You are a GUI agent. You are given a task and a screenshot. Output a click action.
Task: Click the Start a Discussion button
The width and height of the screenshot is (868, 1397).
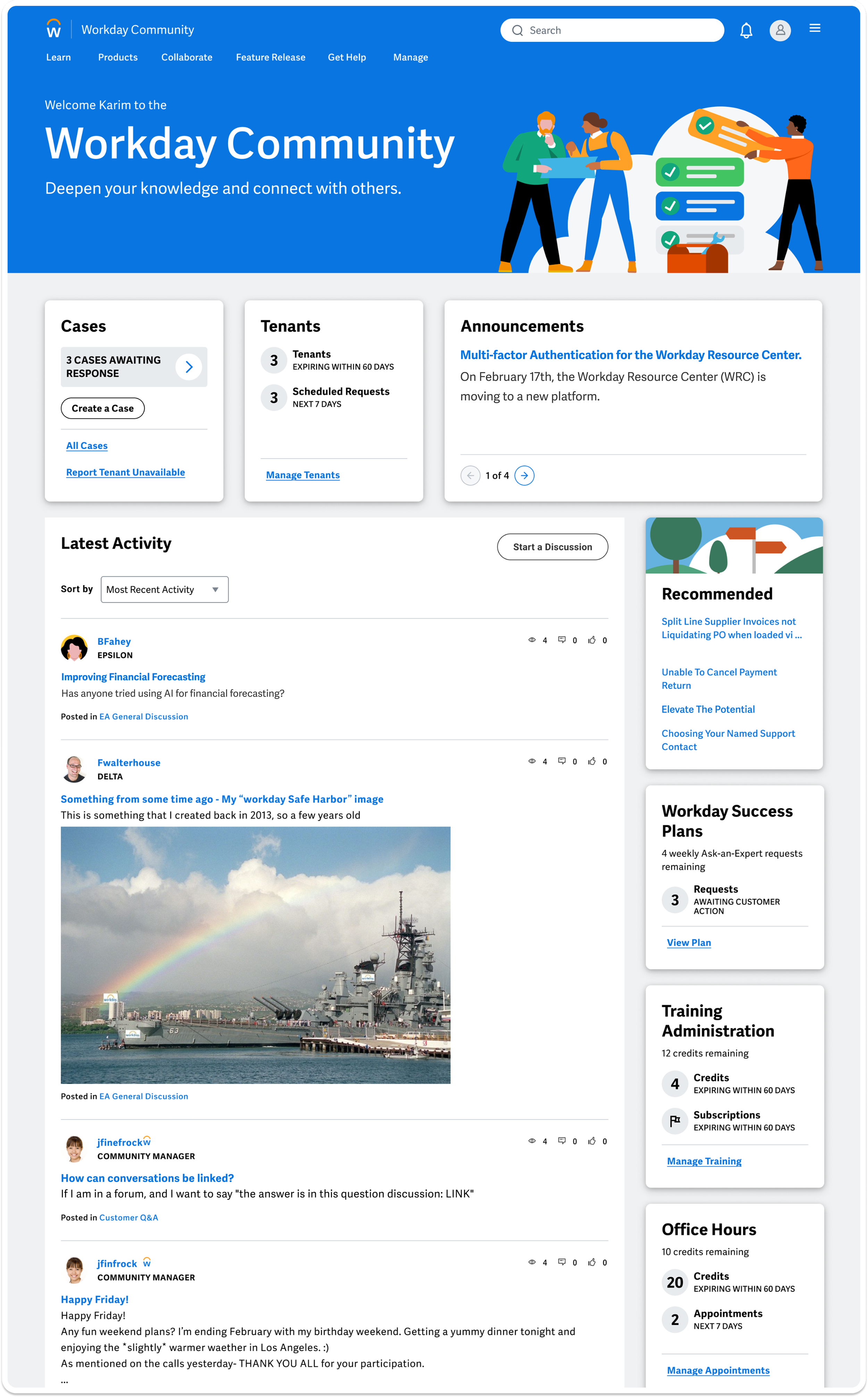pyautogui.click(x=552, y=547)
